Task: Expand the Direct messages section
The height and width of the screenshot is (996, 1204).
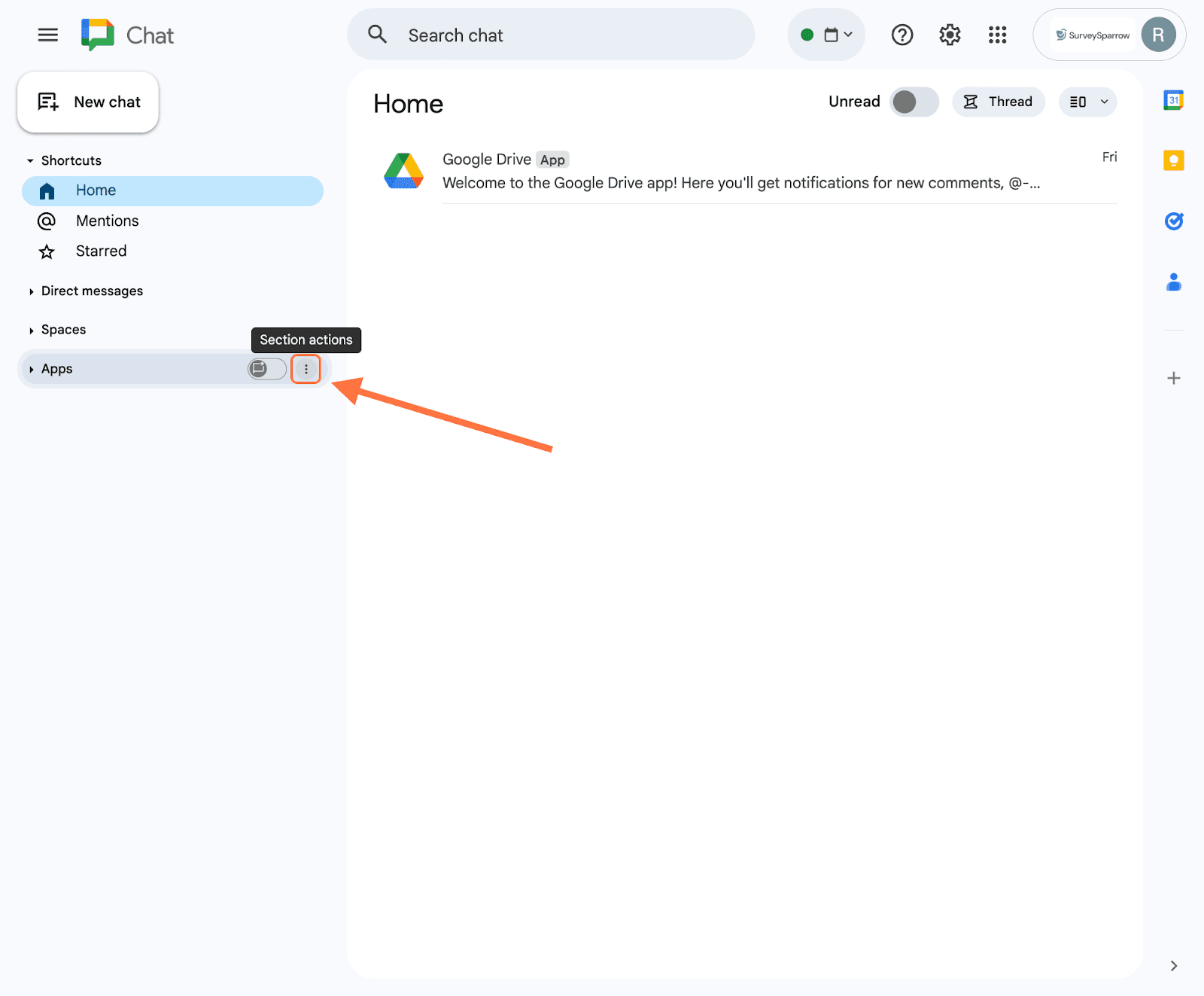Action: click(x=92, y=291)
